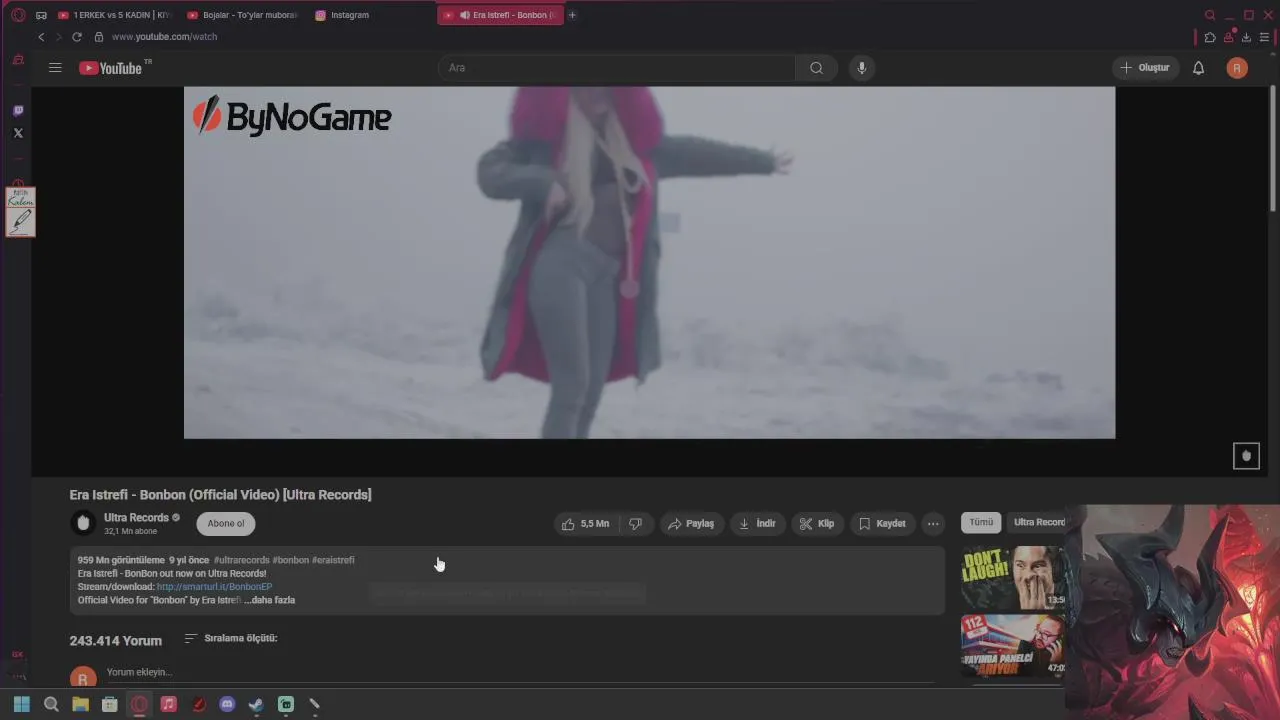
Task: Open Windows taskbar search
Action: 51,705
